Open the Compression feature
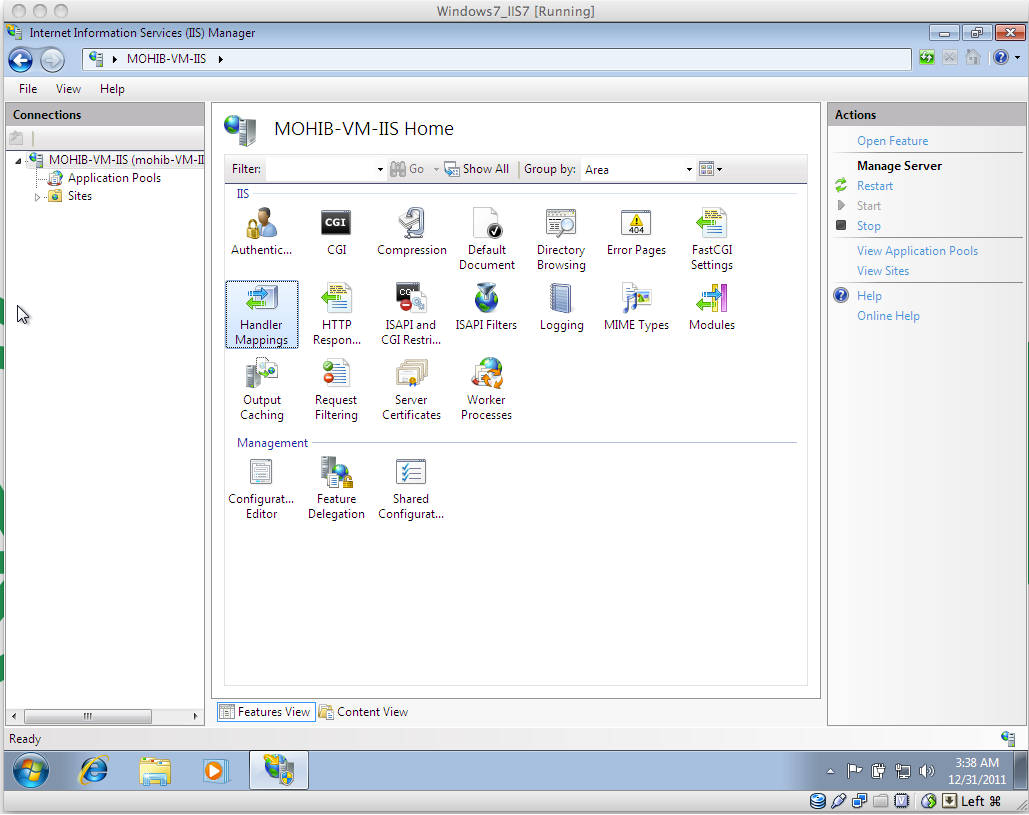 pos(411,223)
